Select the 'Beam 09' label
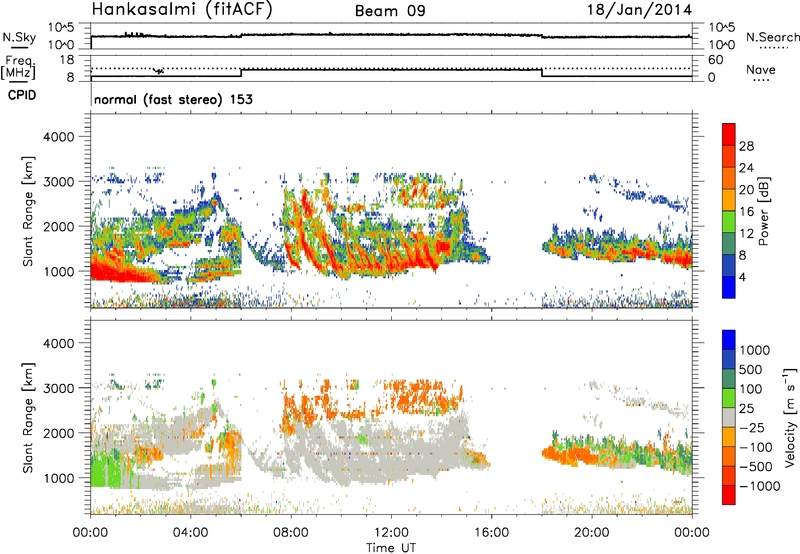The width and height of the screenshot is (800, 554). click(390, 11)
